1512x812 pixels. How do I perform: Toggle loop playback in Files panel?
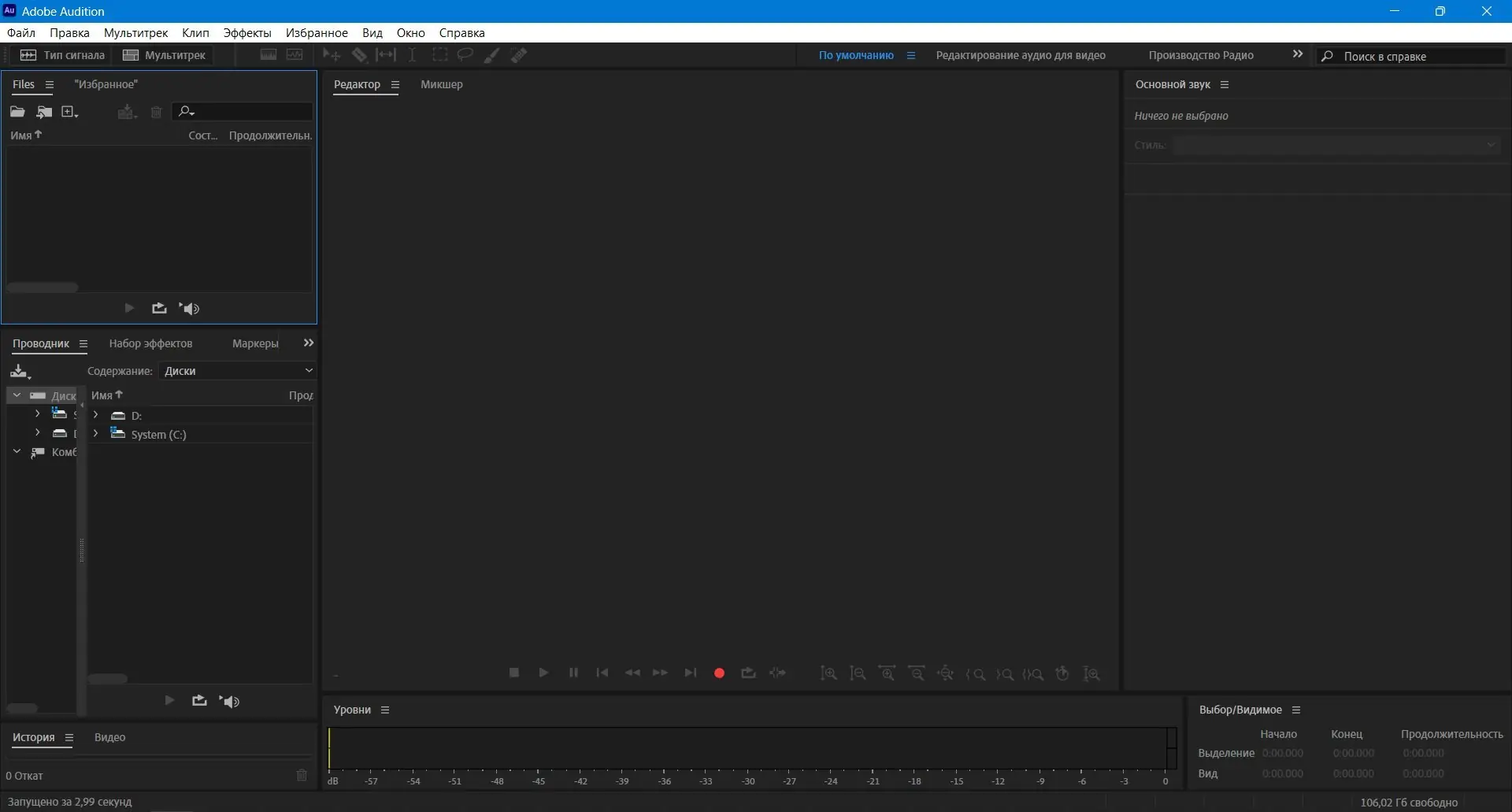click(159, 308)
